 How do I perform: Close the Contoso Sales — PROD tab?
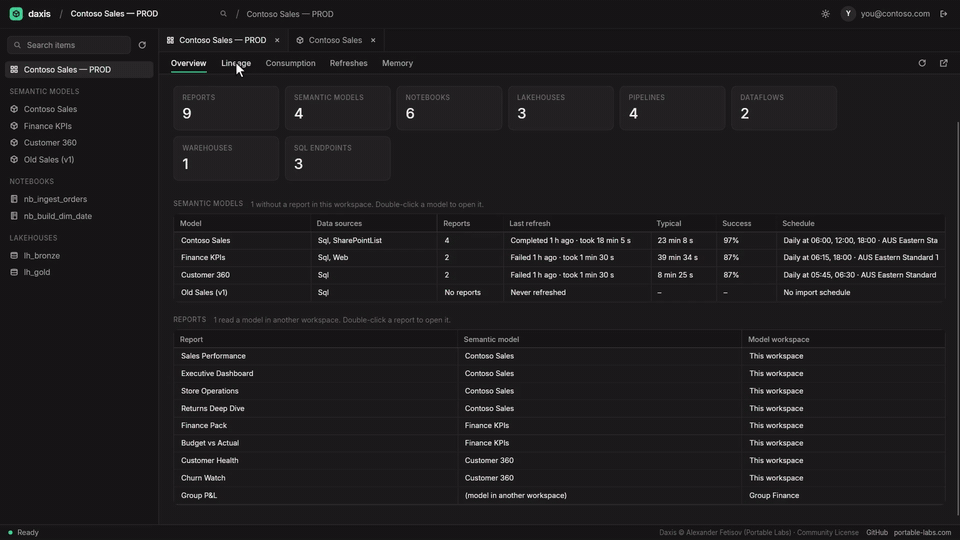277,40
